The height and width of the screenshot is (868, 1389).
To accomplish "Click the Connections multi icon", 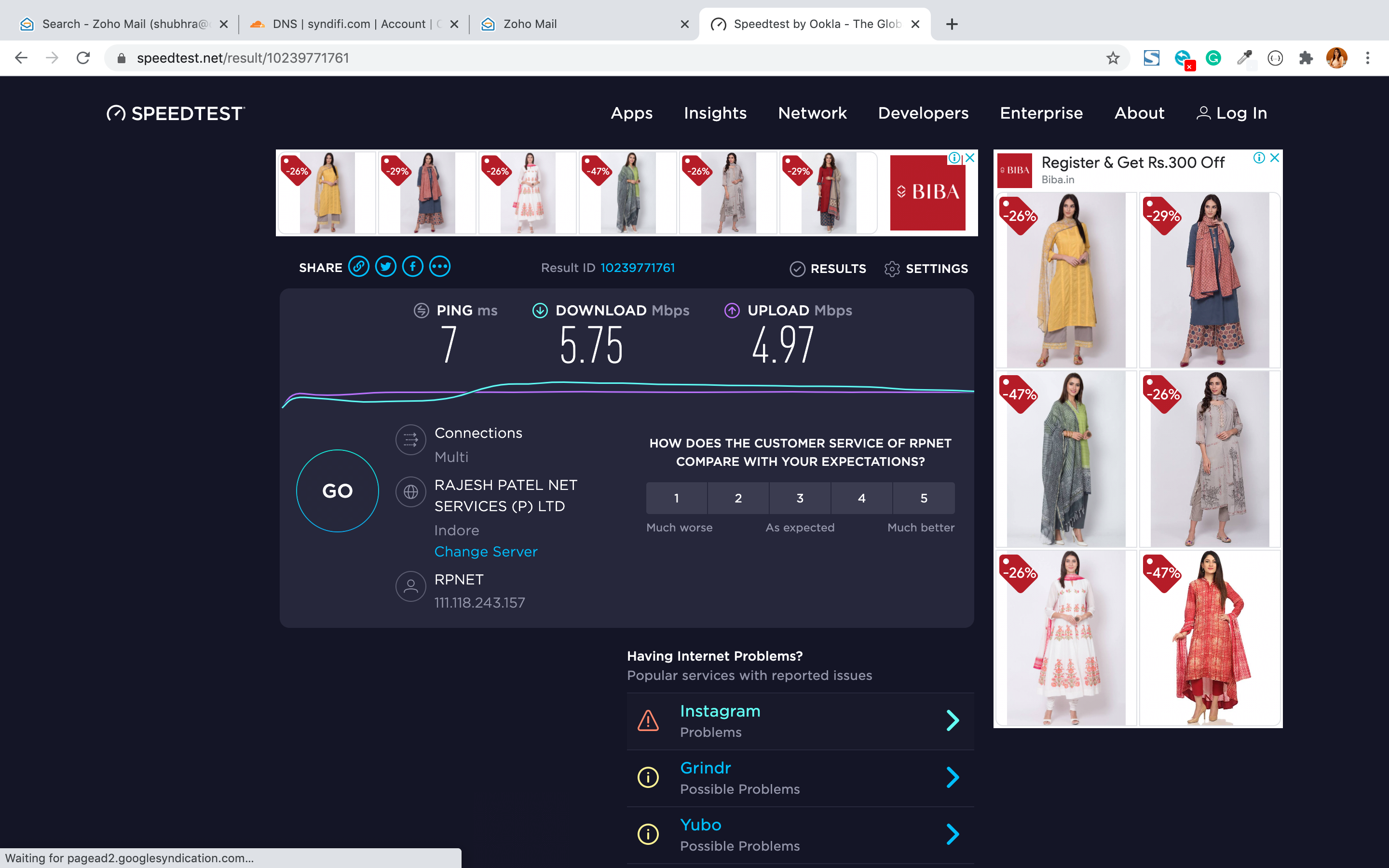I will pyautogui.click(x=410, y=440).
